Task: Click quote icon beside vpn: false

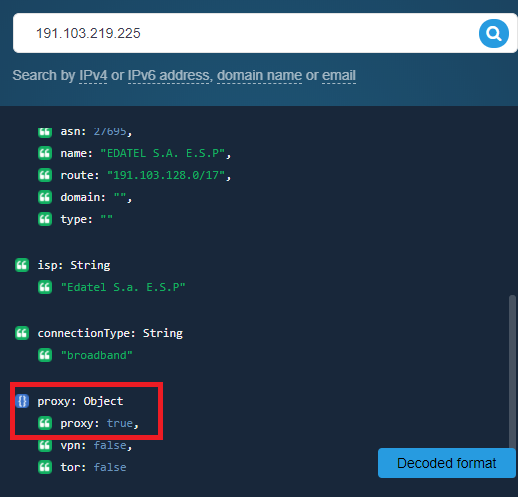Action: tap(45, 445)
